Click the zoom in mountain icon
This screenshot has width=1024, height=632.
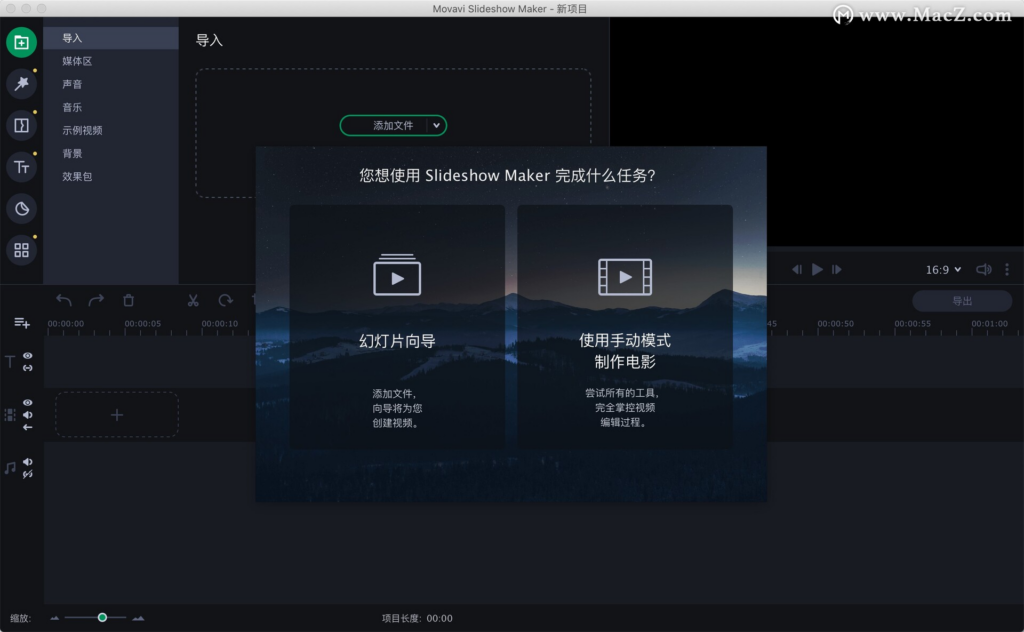pyautogui.click(x=138, y=618)
